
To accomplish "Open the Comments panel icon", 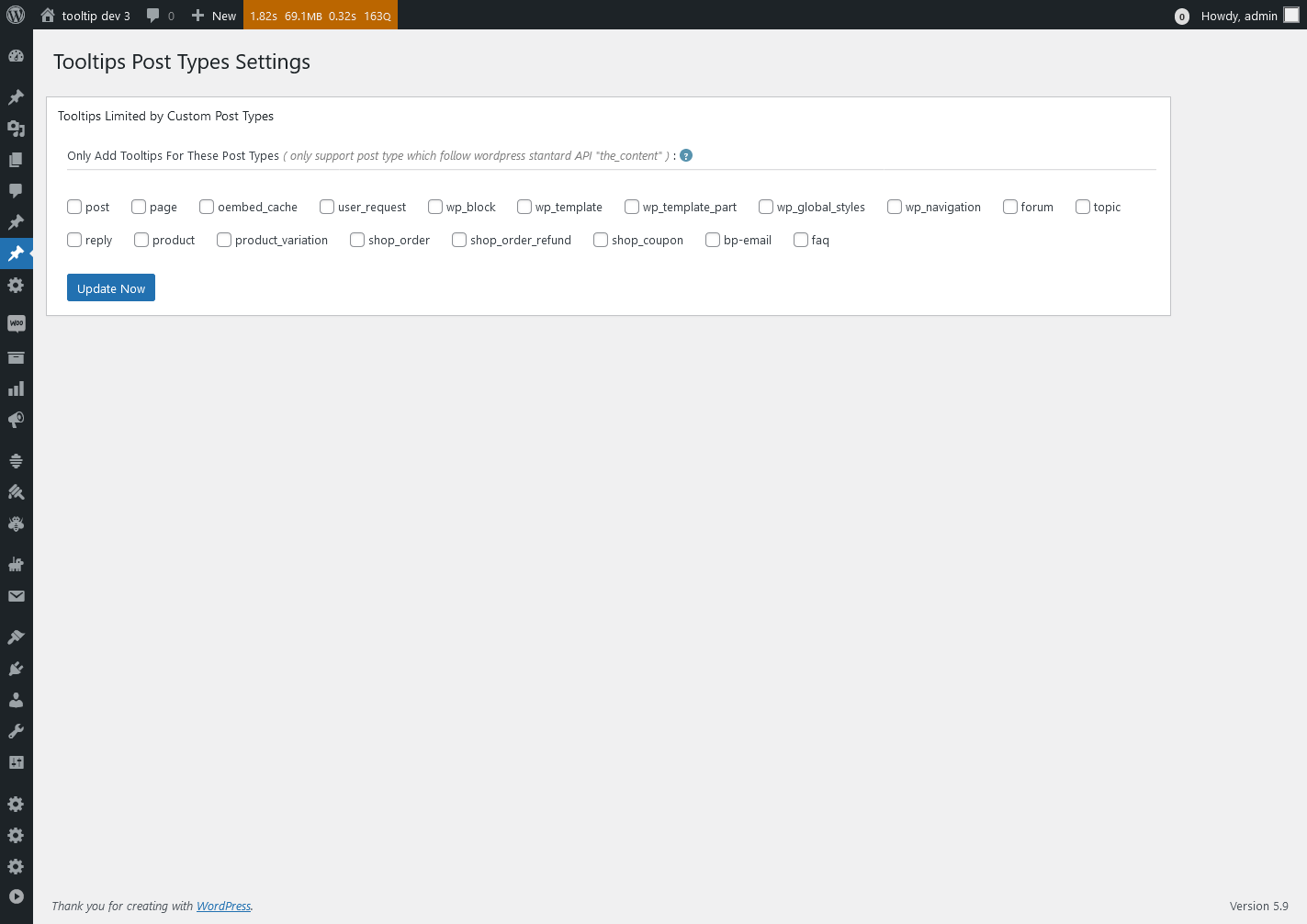I will point(16,190).
